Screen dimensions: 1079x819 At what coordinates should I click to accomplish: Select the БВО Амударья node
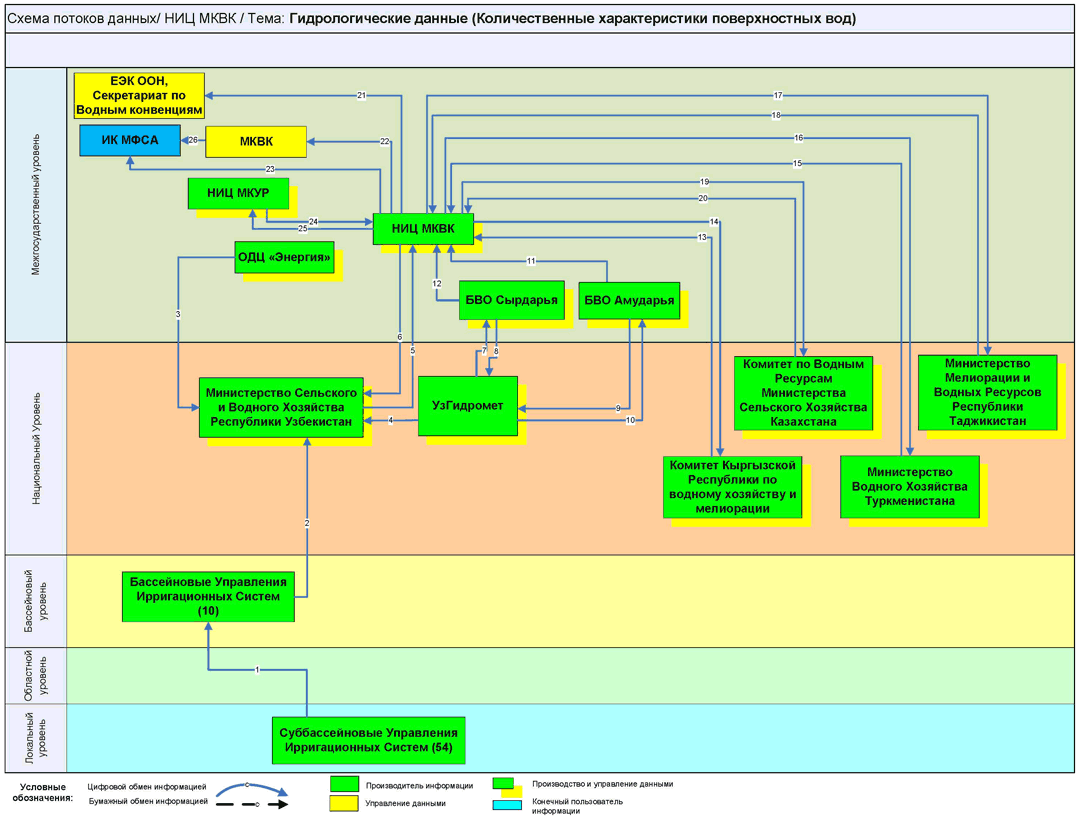click(x=629, y=300)
